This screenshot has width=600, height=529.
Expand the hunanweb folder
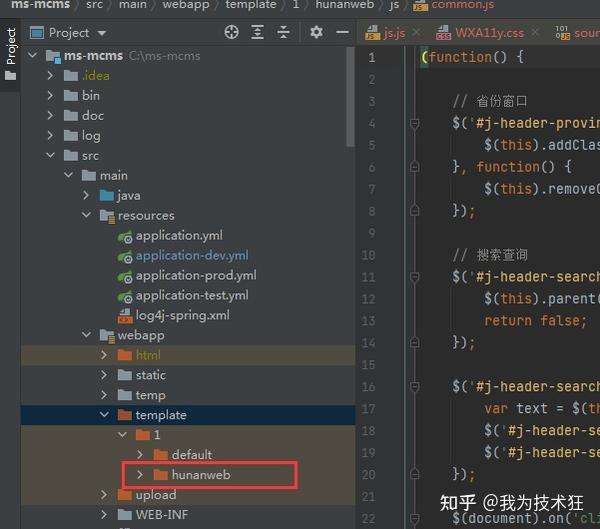click(x=140, y=475)
